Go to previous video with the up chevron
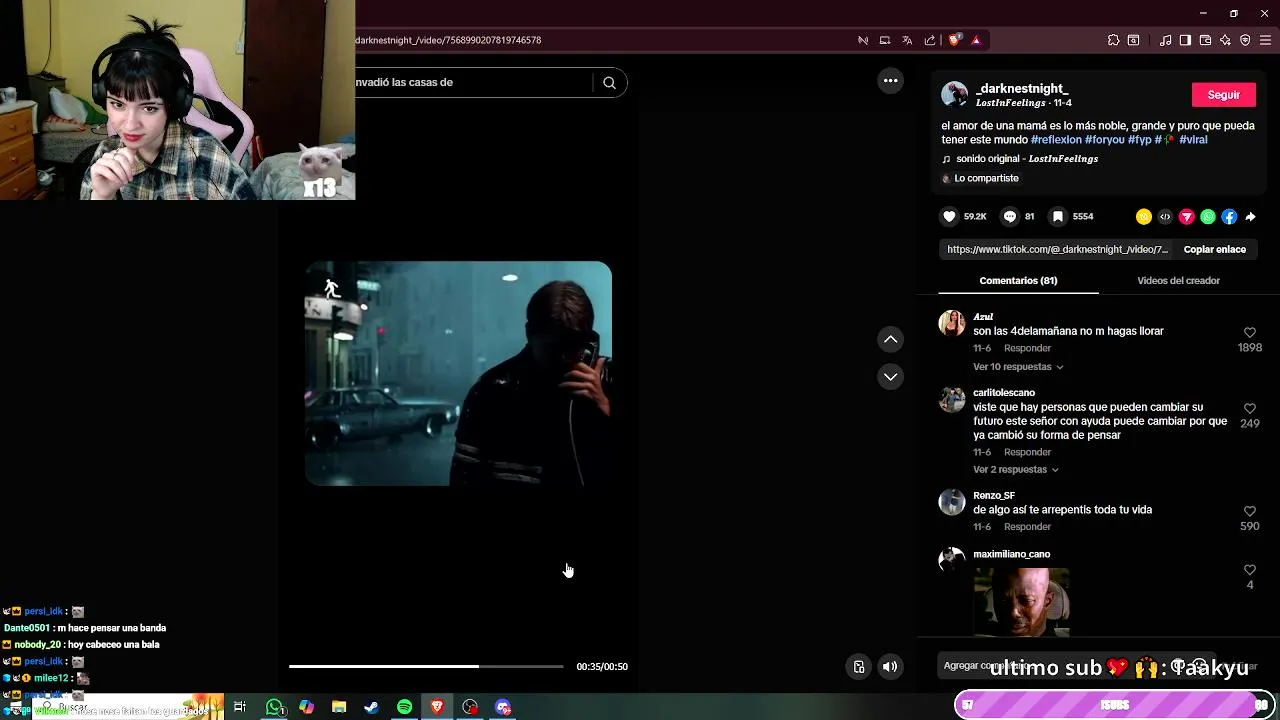 890,340
